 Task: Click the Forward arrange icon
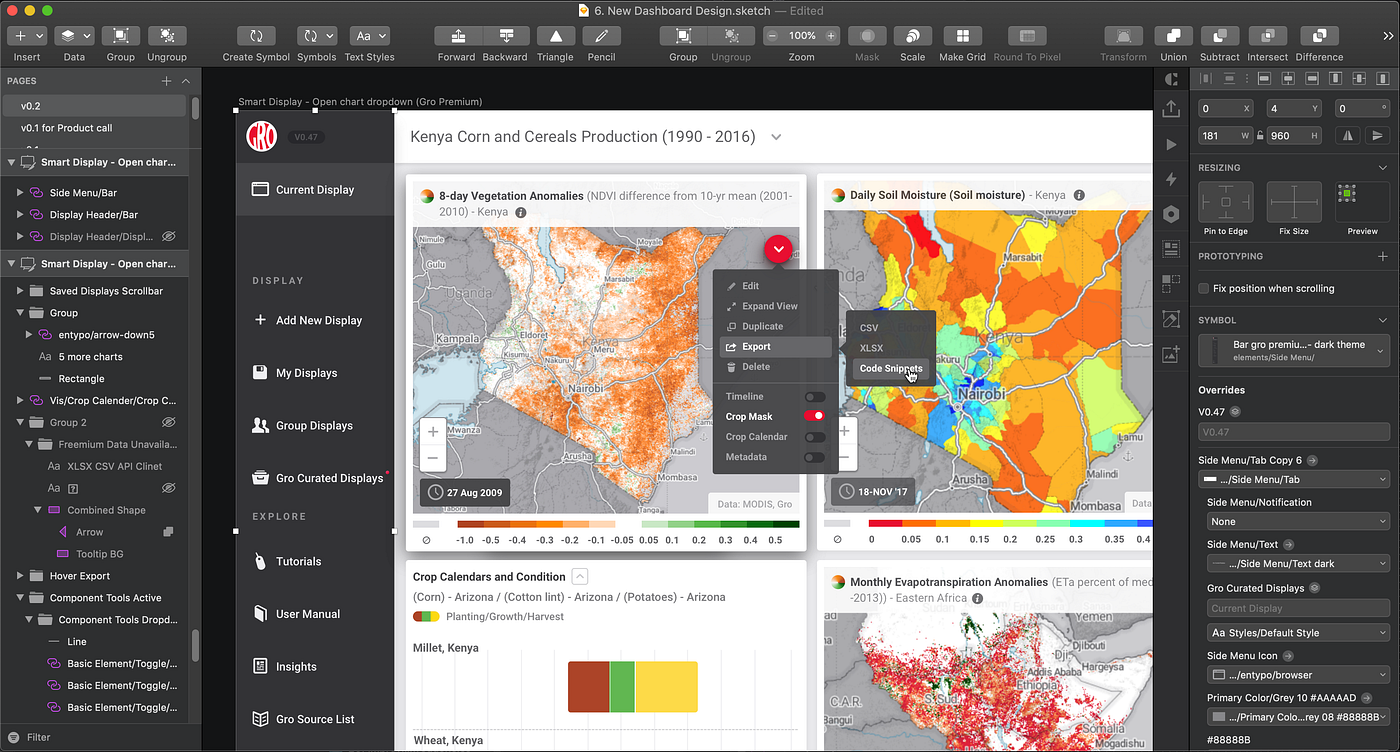point(457,35)
